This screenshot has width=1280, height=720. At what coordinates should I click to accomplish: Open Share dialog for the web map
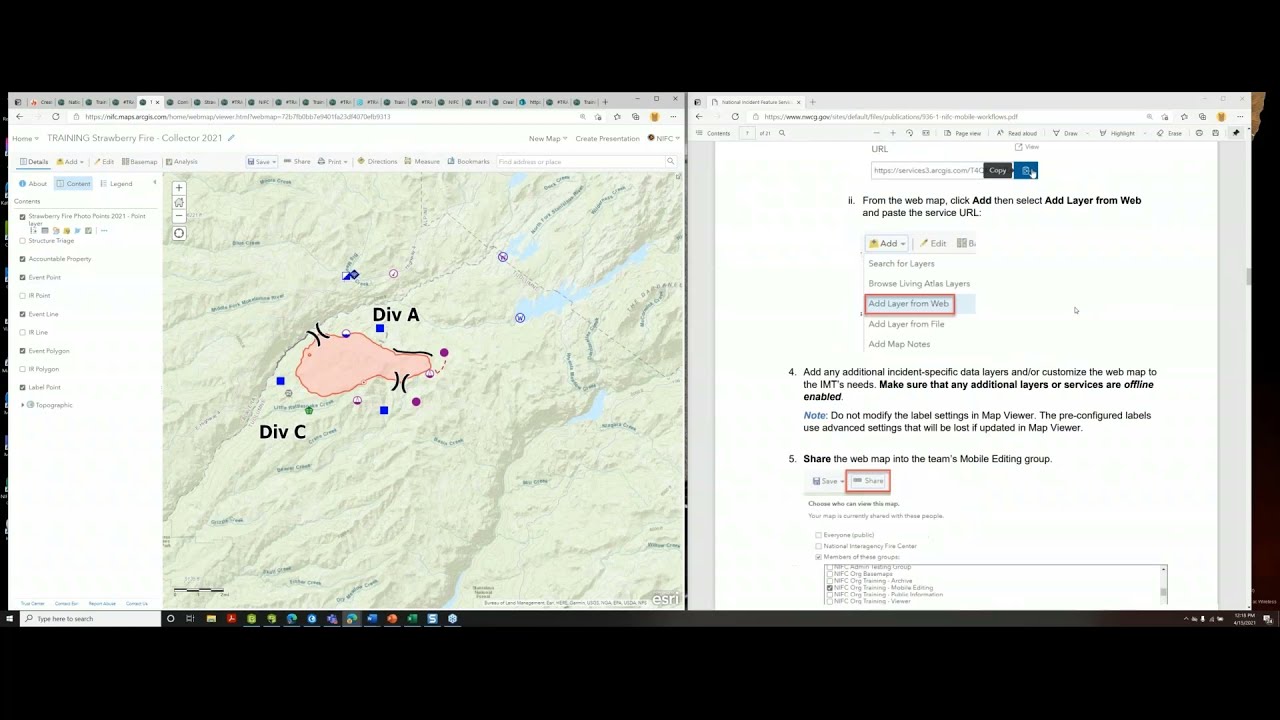[296, 161]
